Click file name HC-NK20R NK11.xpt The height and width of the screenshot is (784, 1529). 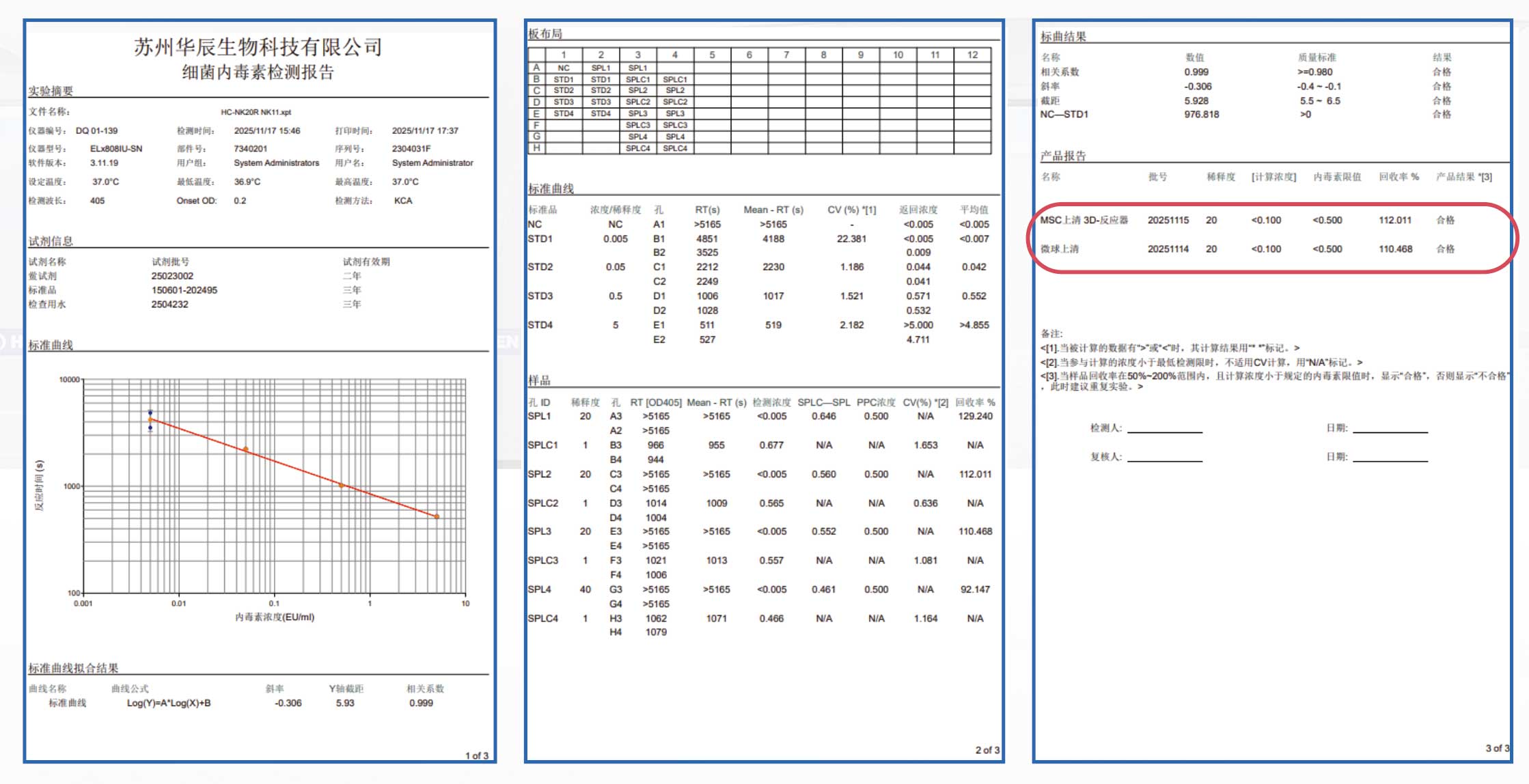[x=256, y=112]
